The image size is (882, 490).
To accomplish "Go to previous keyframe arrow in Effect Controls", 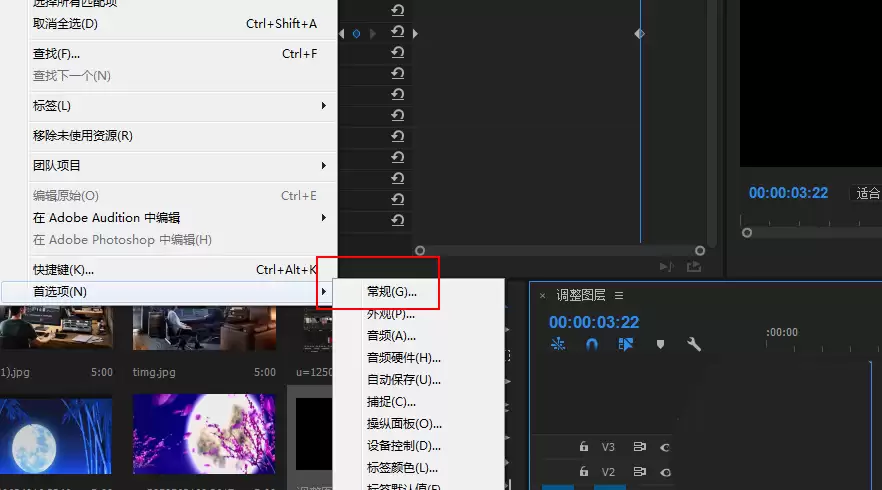I will click(x=342, y=34).
